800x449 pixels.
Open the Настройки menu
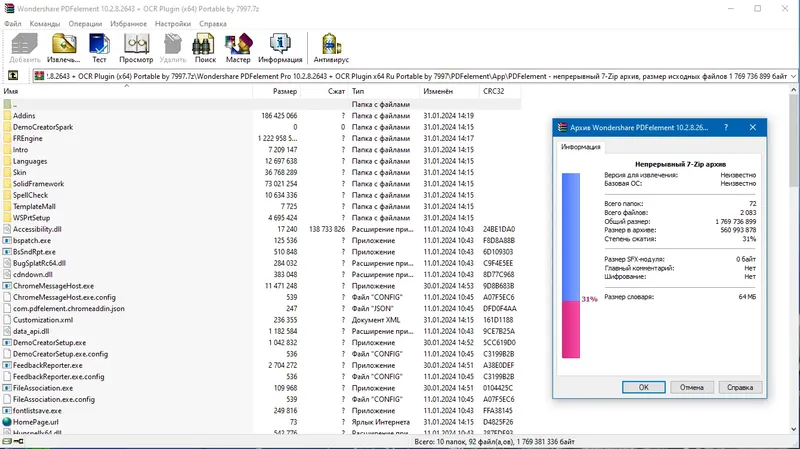(173, 23)
